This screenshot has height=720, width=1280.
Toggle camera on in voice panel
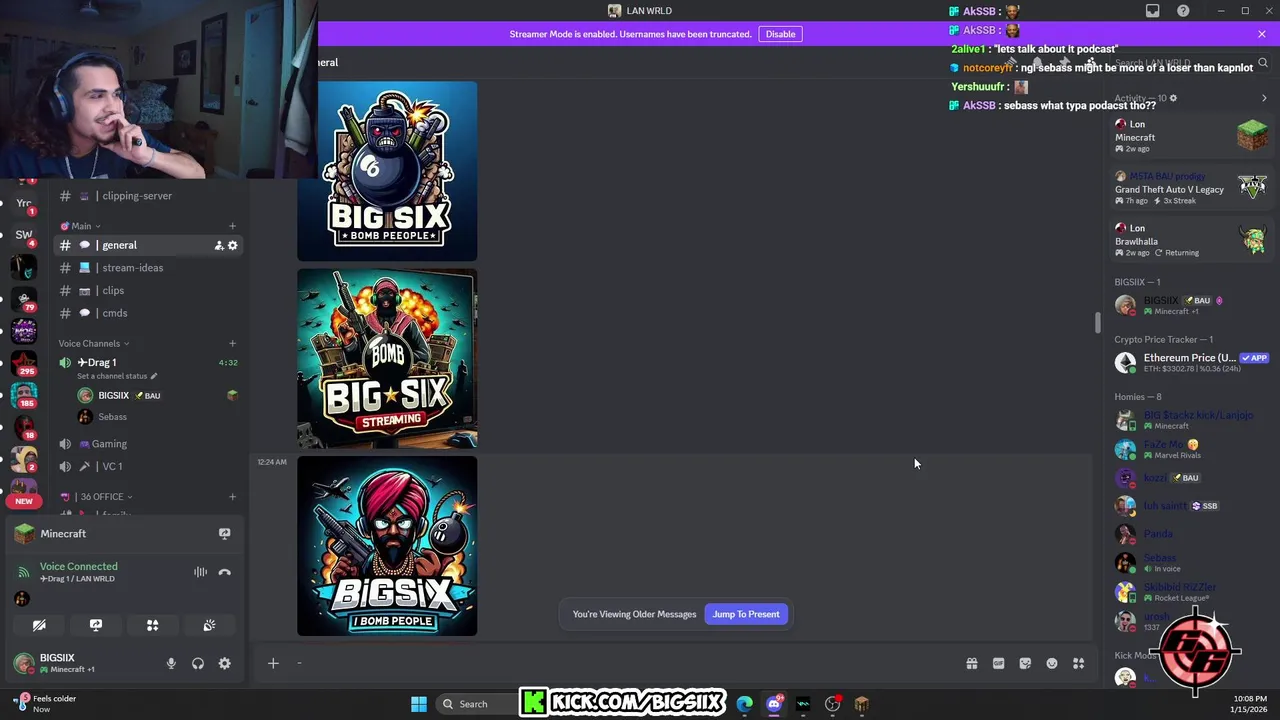39,625
